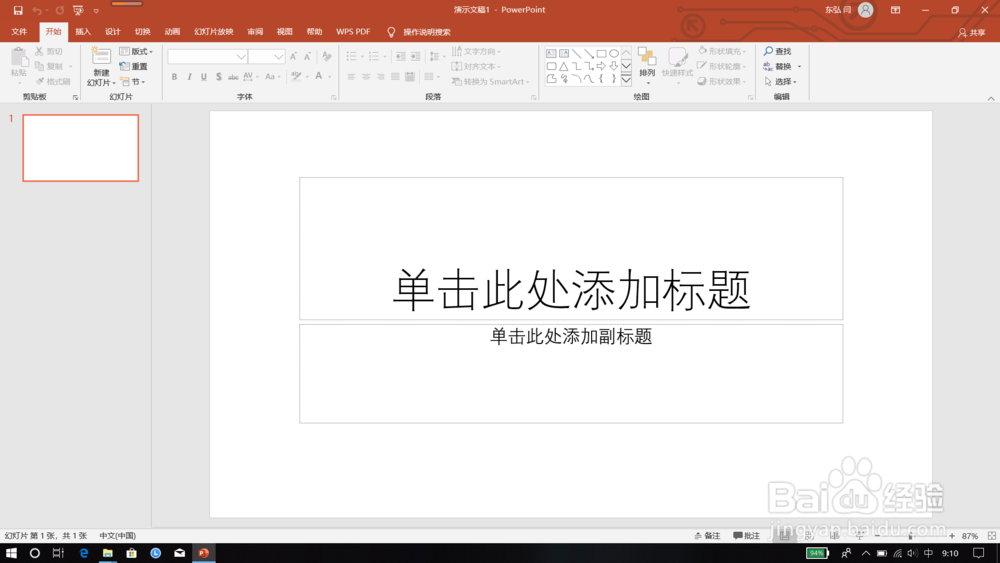This screenshot has width=1000, height=563.
Task: Expand the Layout (版式) dropdown
Action: click(136, 51)
